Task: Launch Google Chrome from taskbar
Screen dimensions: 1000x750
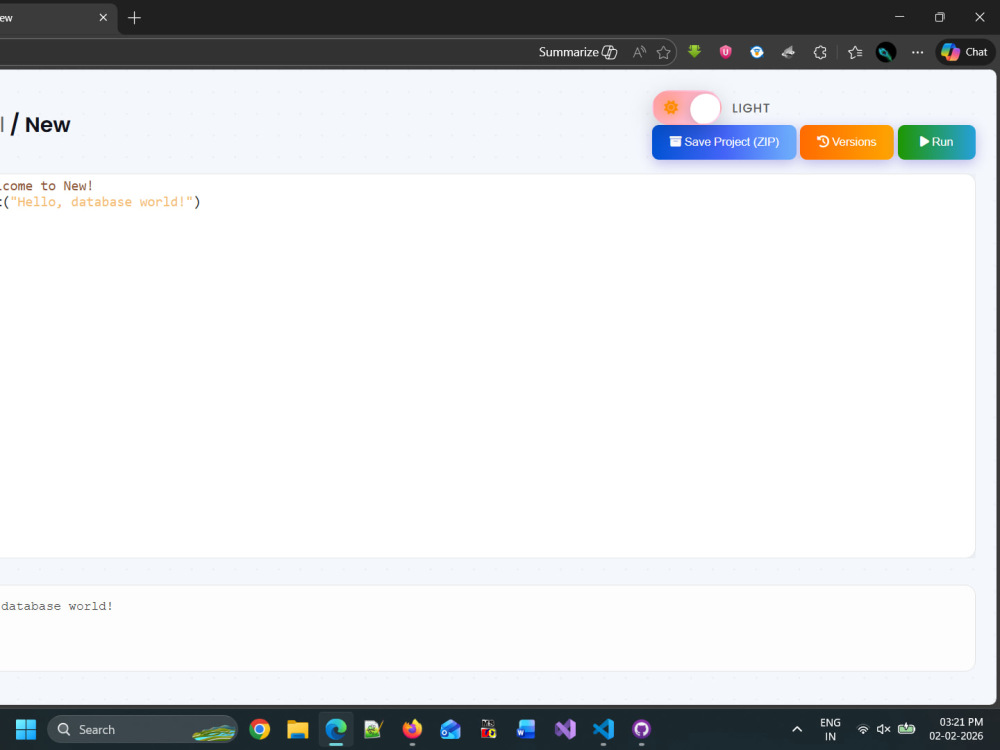Action: 260,729
